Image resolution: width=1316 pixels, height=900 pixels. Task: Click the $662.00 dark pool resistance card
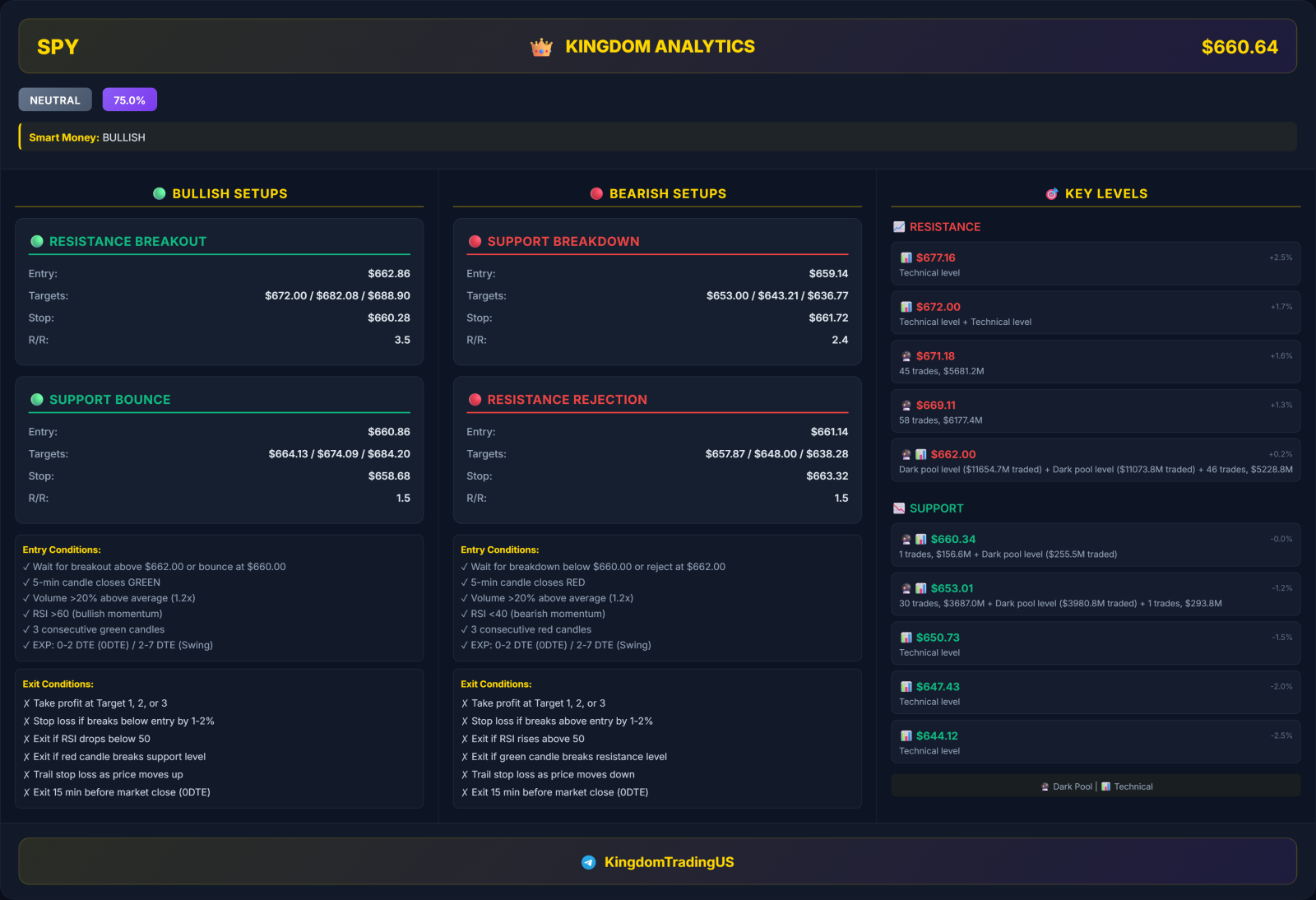point(1095,461)
